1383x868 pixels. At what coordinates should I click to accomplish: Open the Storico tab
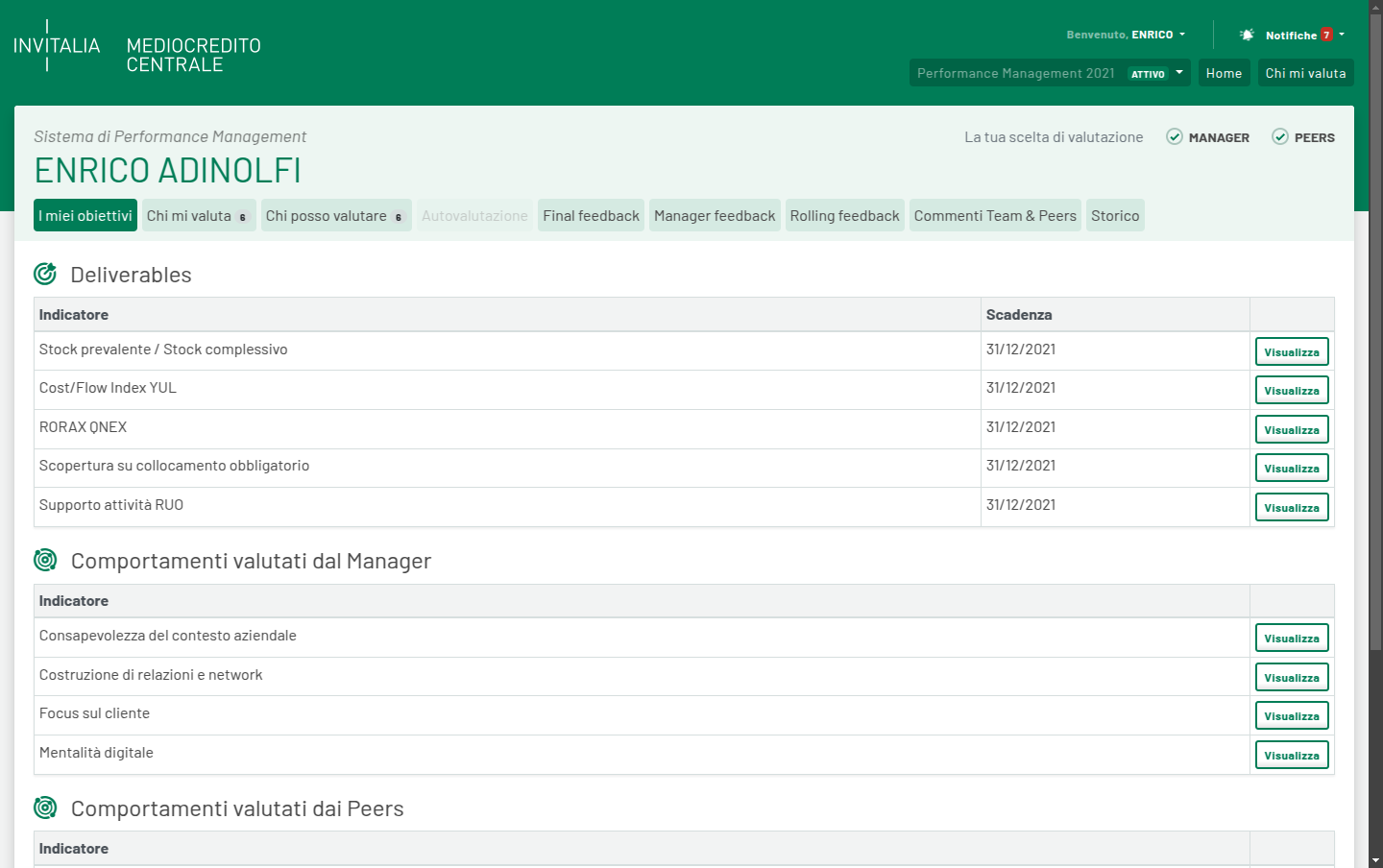tap(1115, 215)
